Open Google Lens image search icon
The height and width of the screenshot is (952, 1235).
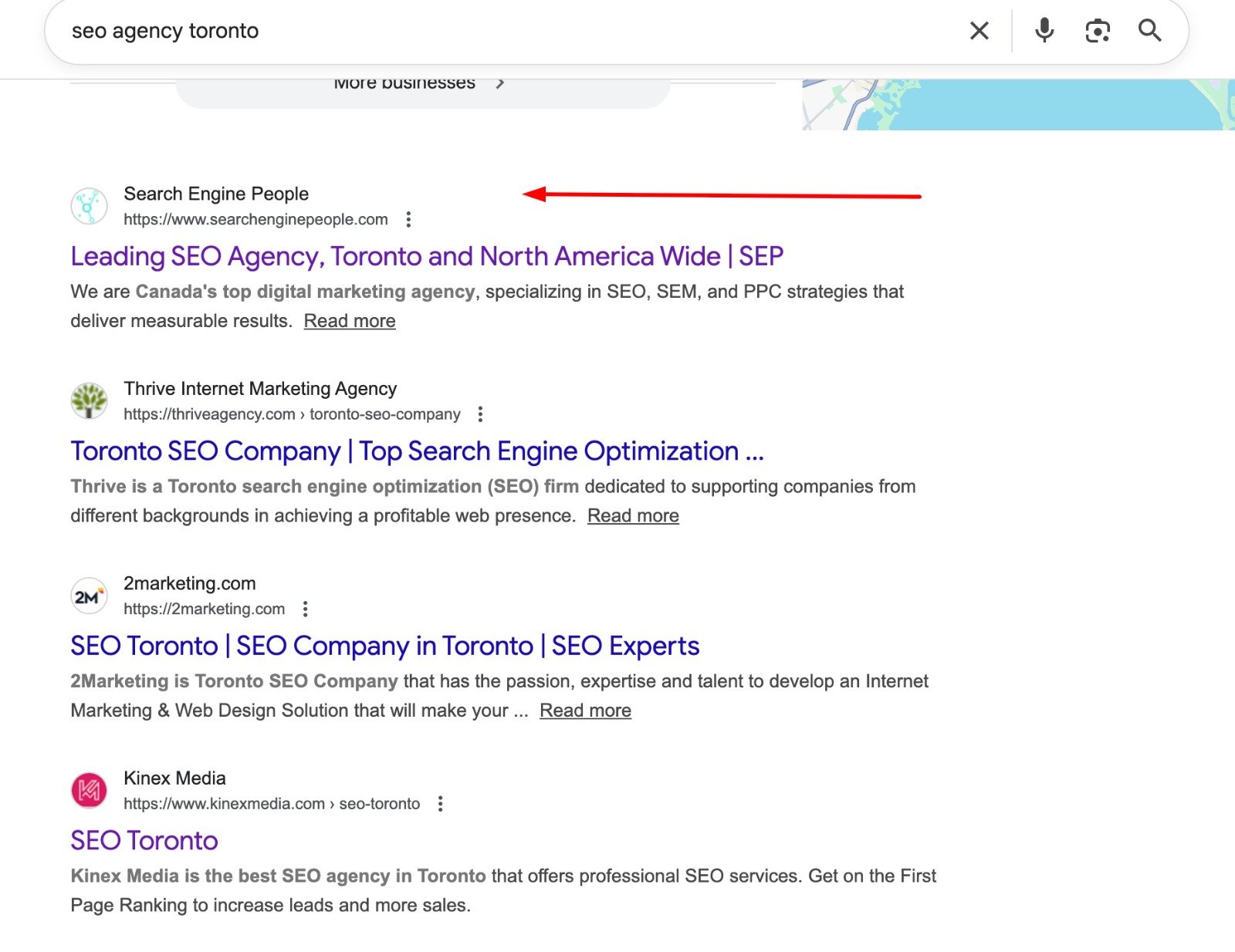pos(1097,31)
